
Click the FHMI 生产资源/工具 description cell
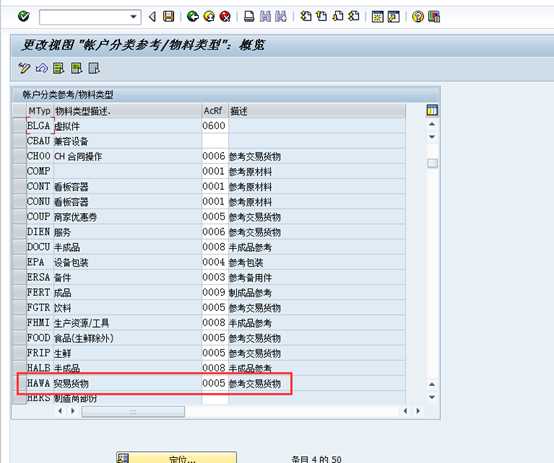(x=127, y=323)
